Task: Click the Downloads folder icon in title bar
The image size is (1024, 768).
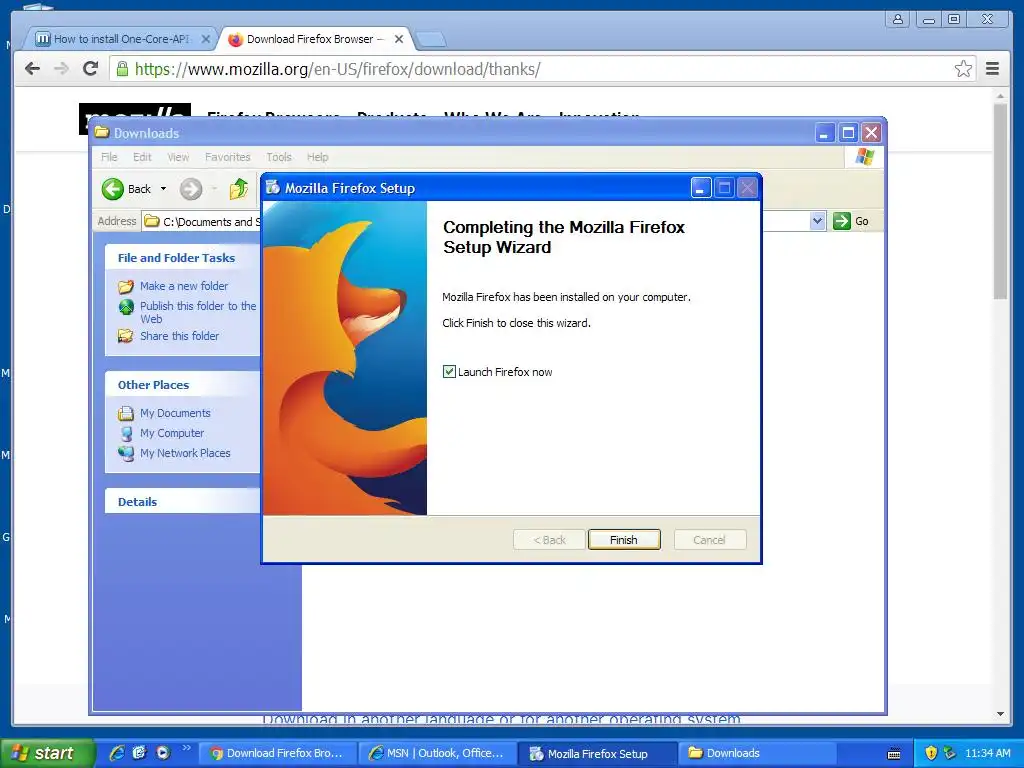Action: [x=102, y=133]
